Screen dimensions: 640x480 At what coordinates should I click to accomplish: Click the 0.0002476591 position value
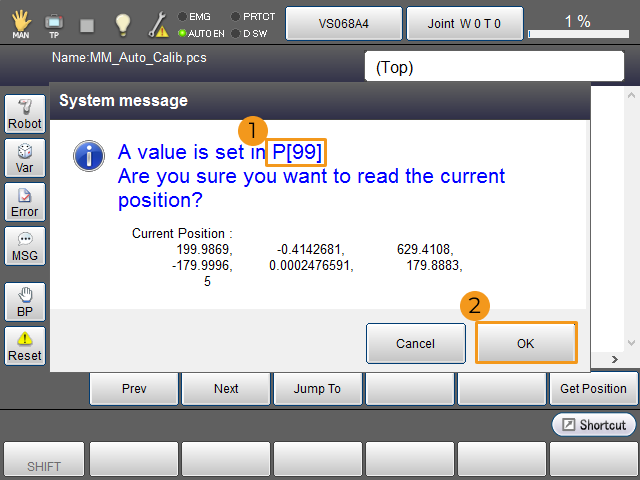point(311,266)
